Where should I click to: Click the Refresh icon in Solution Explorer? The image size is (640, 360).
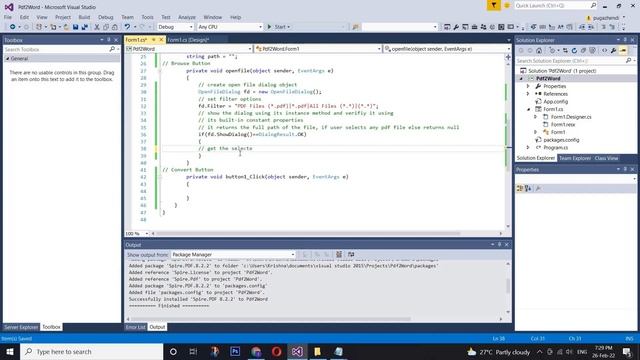[x=574, y=51]
